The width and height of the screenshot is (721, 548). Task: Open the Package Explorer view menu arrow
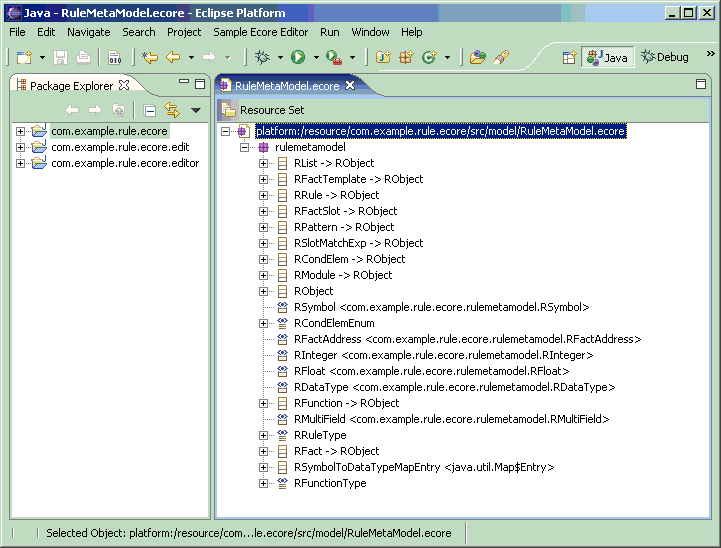pos(196,110)
